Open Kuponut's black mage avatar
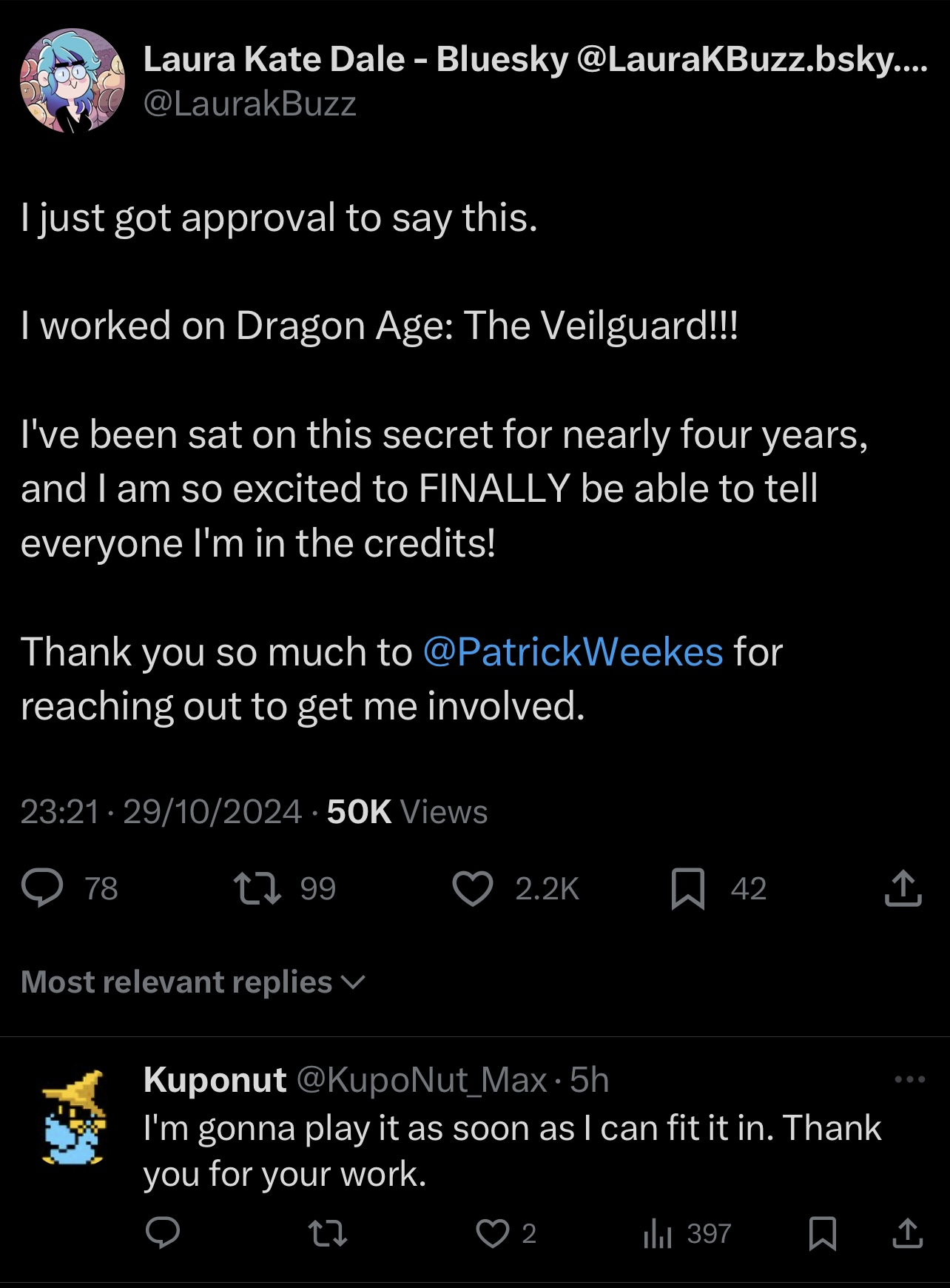 click(73, 1117)
